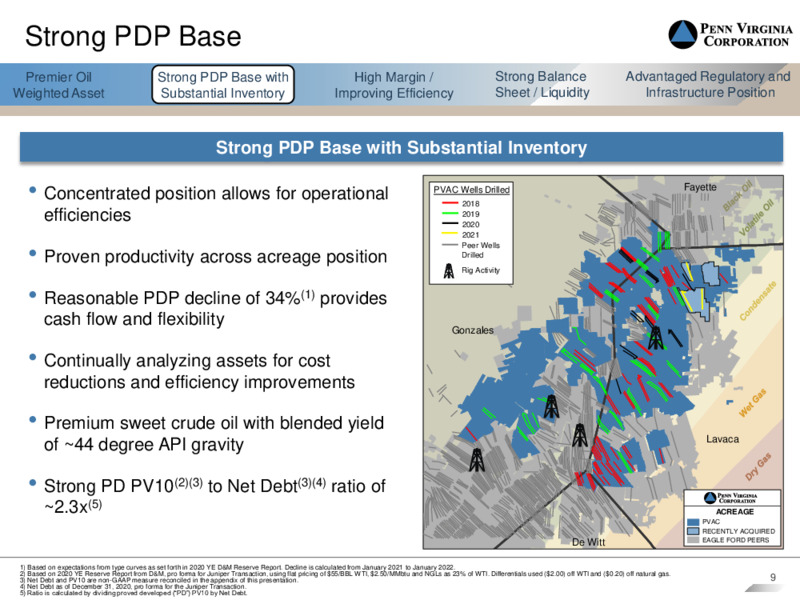Click the Condensate window label
Screen dimensions: 800x600
[x=758, y=301]
